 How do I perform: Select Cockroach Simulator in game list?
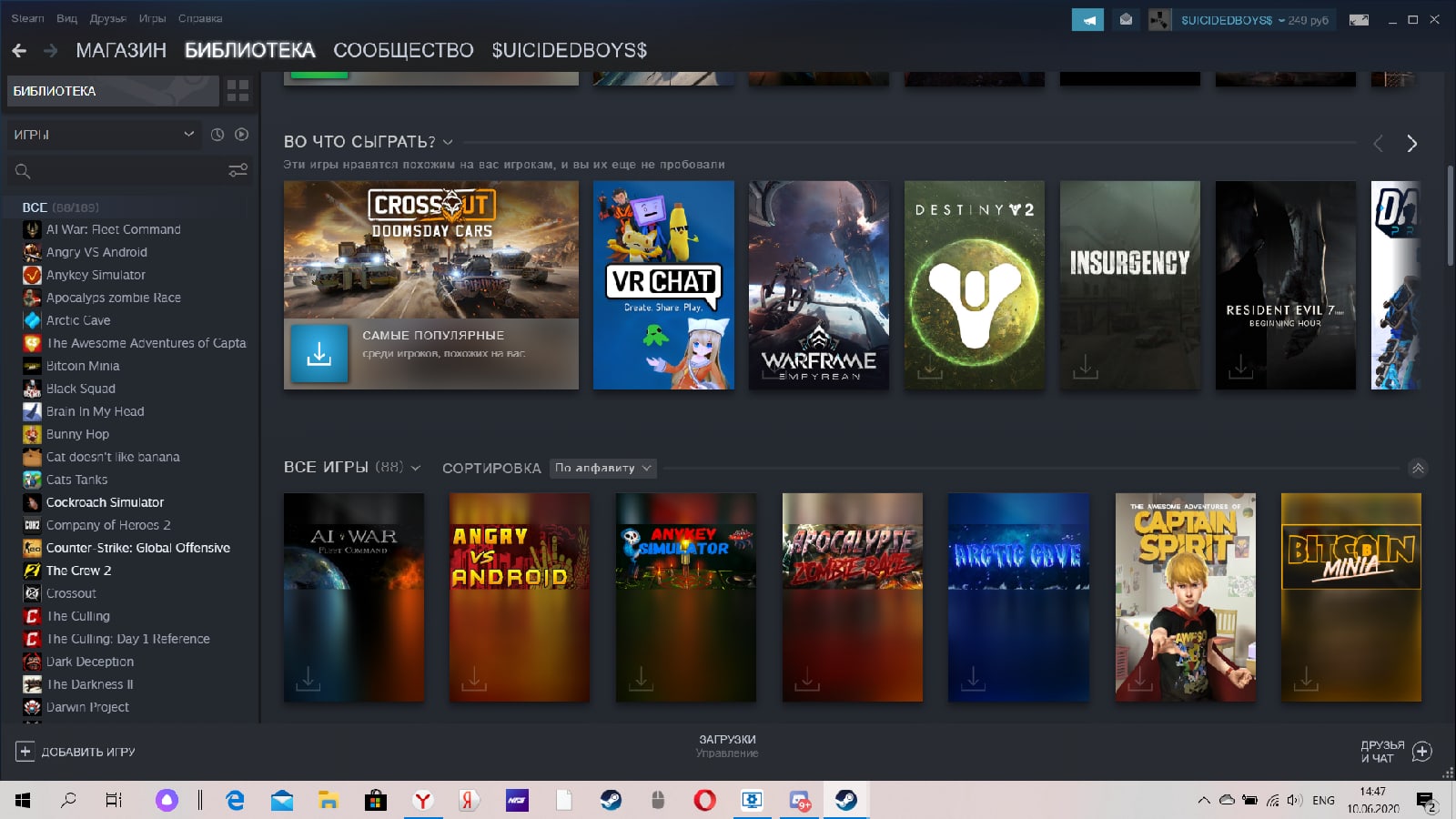(x=106, y=502)
